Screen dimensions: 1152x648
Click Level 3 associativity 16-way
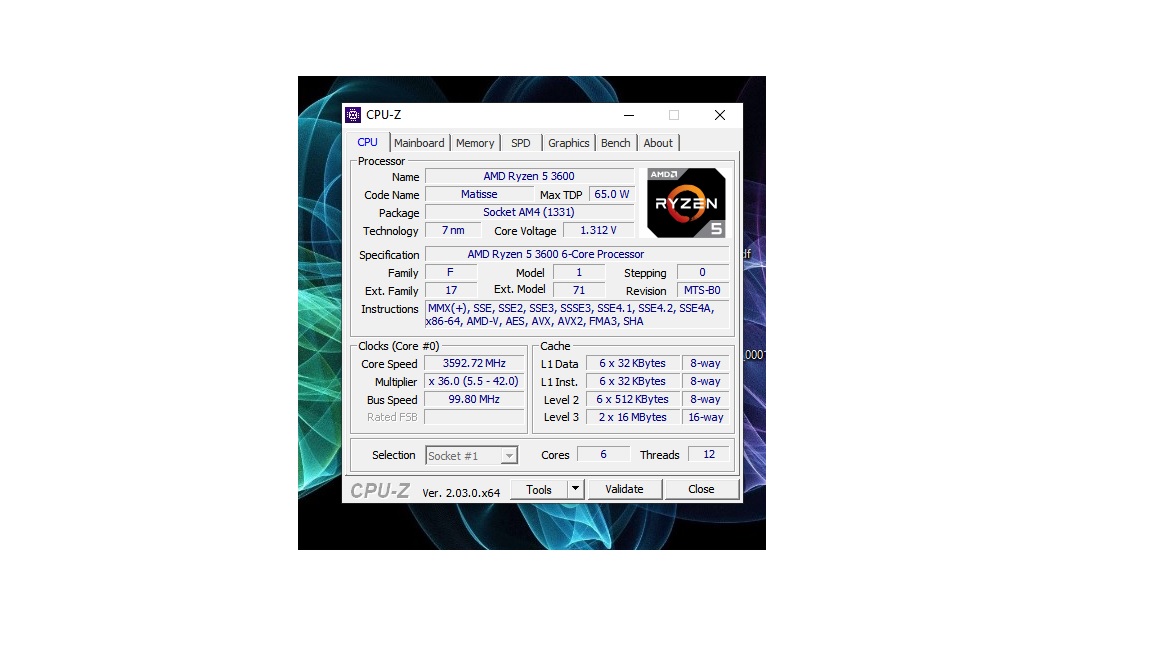coord(705,417)
